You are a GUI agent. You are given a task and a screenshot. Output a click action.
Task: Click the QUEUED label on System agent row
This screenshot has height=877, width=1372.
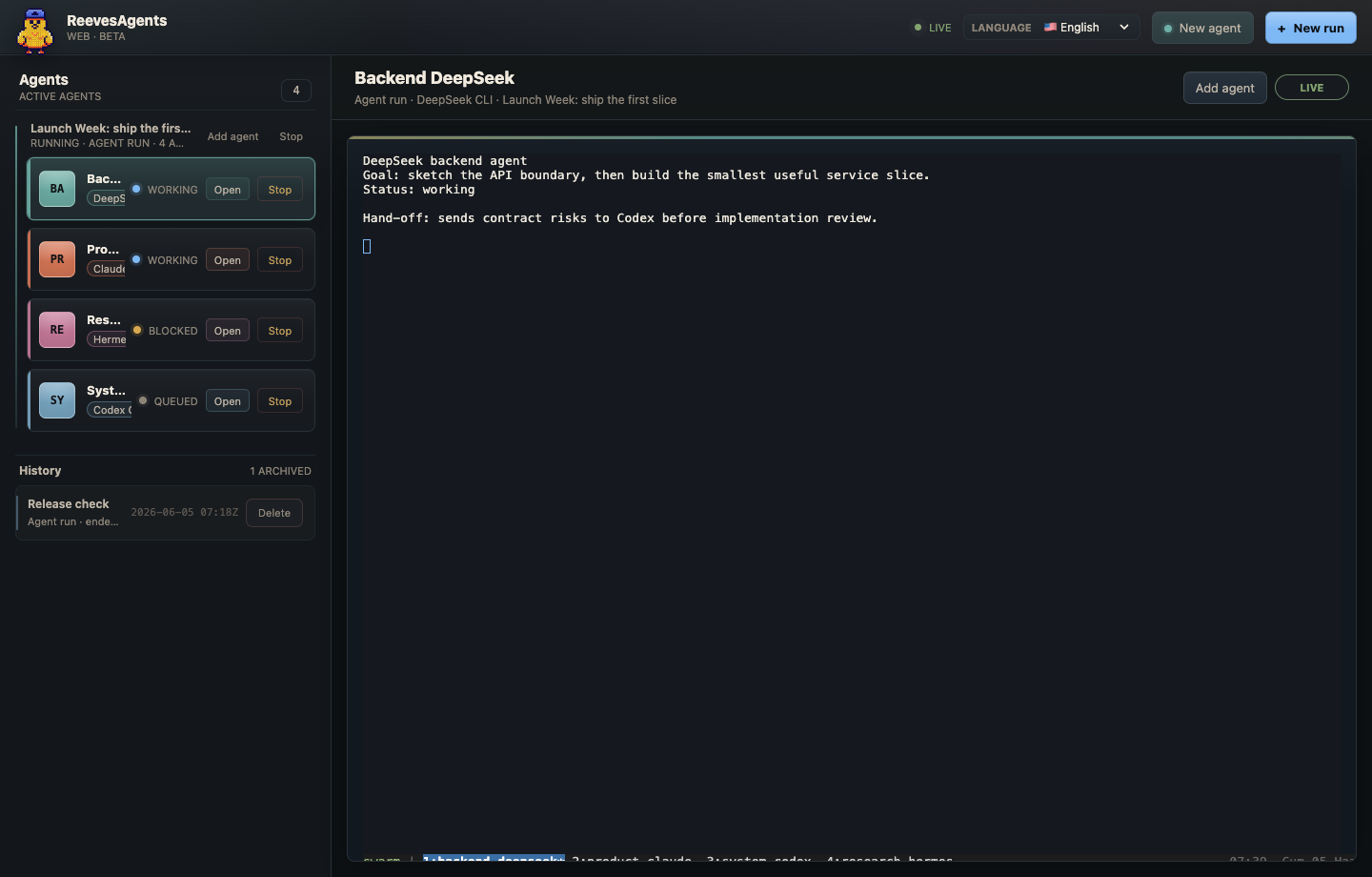coord(176,401)
